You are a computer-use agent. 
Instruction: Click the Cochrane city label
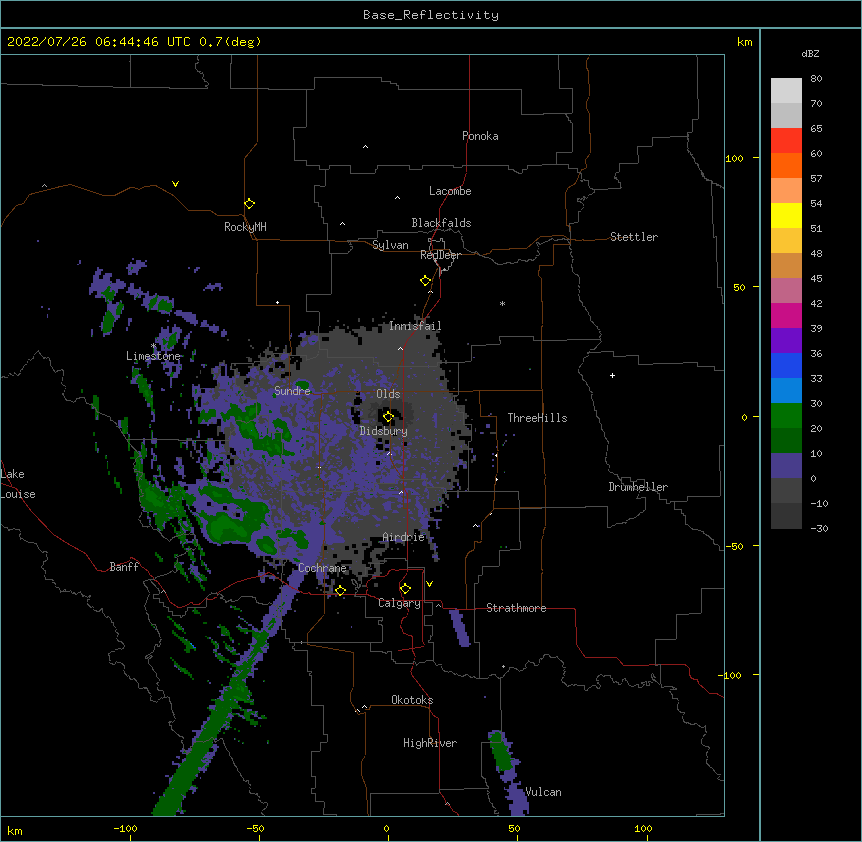click(322, 568)
